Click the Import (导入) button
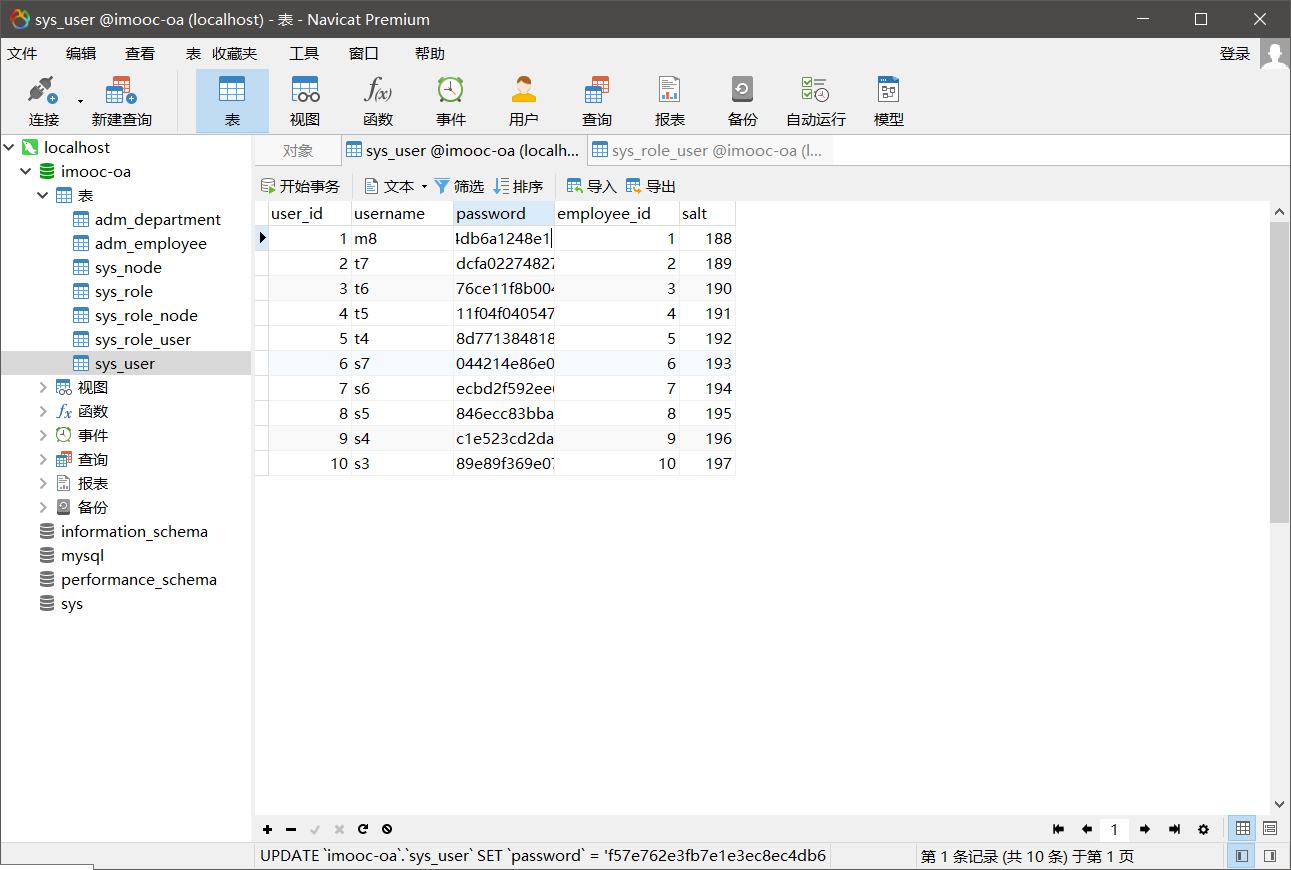This screenshot has width=1291, height=870. pyautogui.click(x=591, y=186)
